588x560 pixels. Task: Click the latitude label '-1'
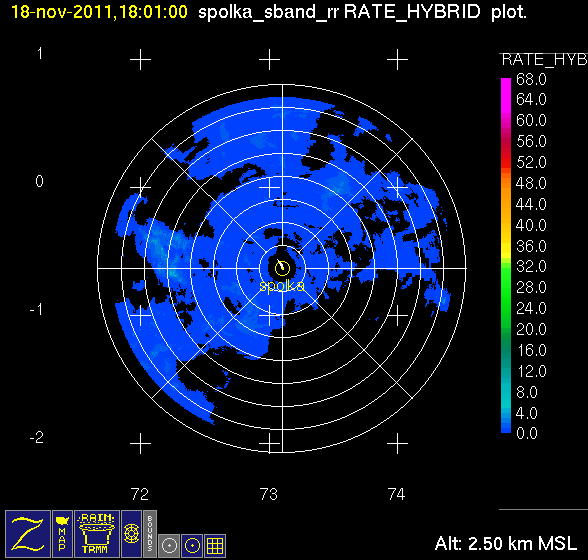pos(36,310)
